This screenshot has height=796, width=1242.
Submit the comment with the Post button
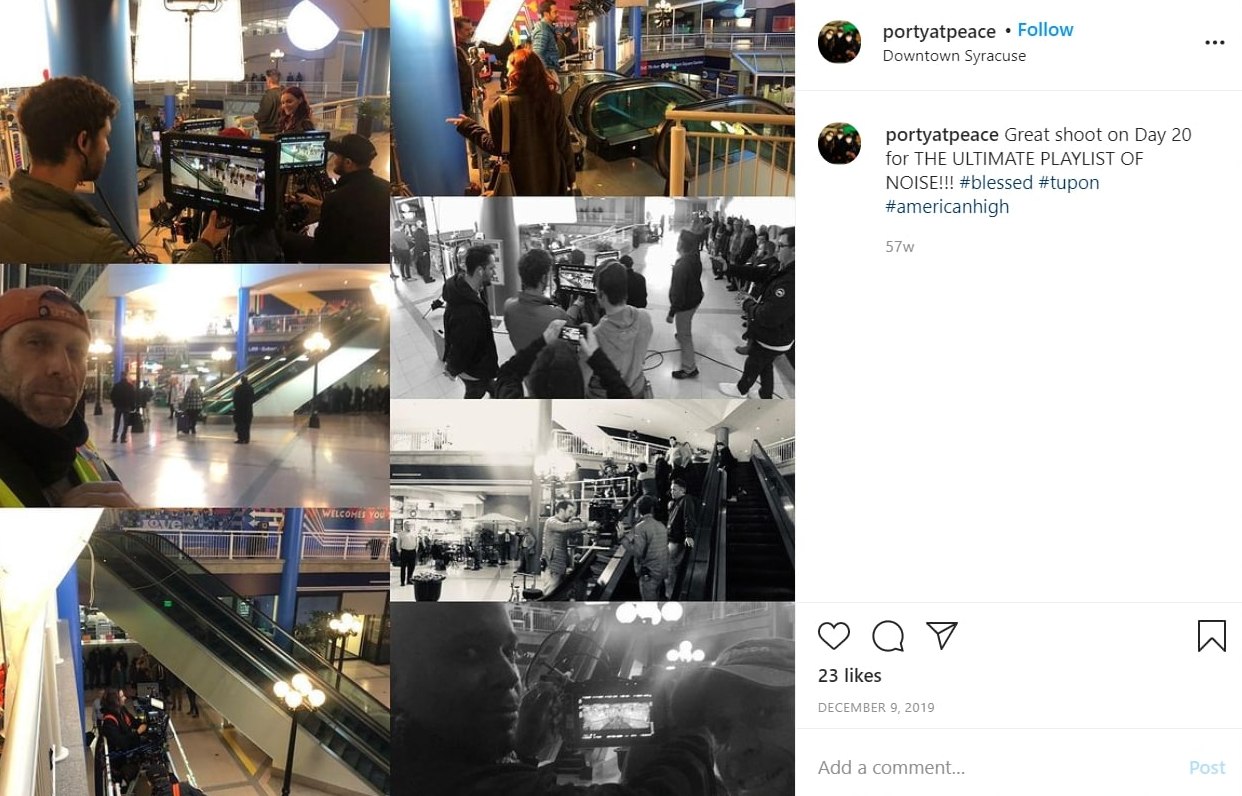pyautogui.click(x=1207, y=768)
